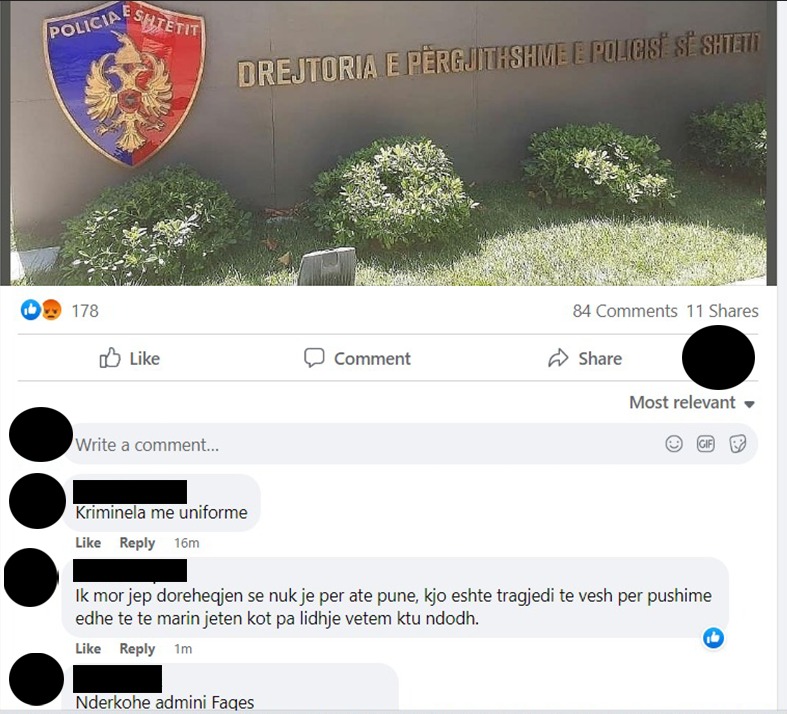Click the thumbs-up Like button on the post
Screen dimensions: 787x714
click(129, 358)
